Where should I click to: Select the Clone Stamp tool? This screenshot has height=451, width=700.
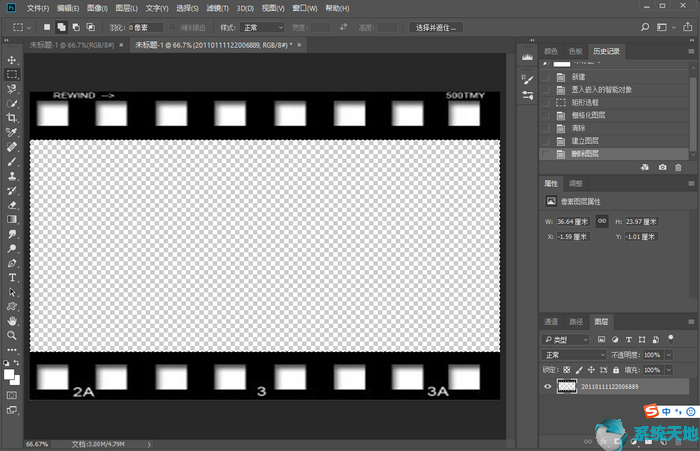[12, 176]
